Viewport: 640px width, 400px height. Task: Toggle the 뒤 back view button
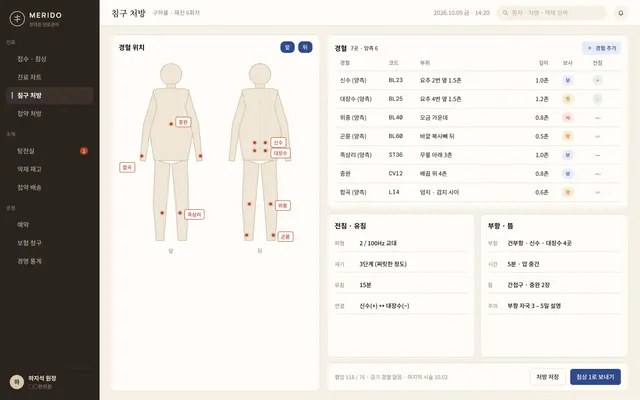[x=305, y=47]
